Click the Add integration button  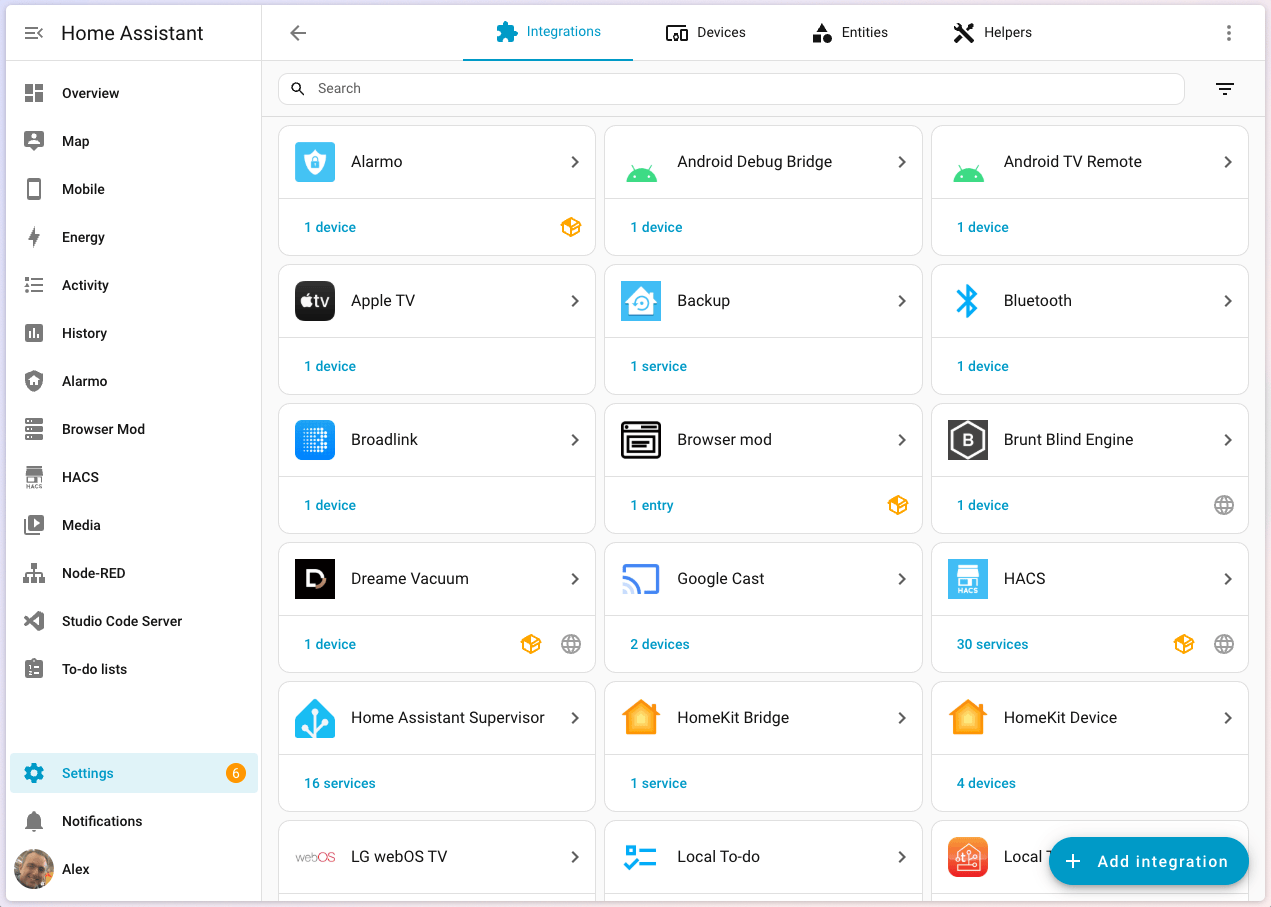[1148, 861]
